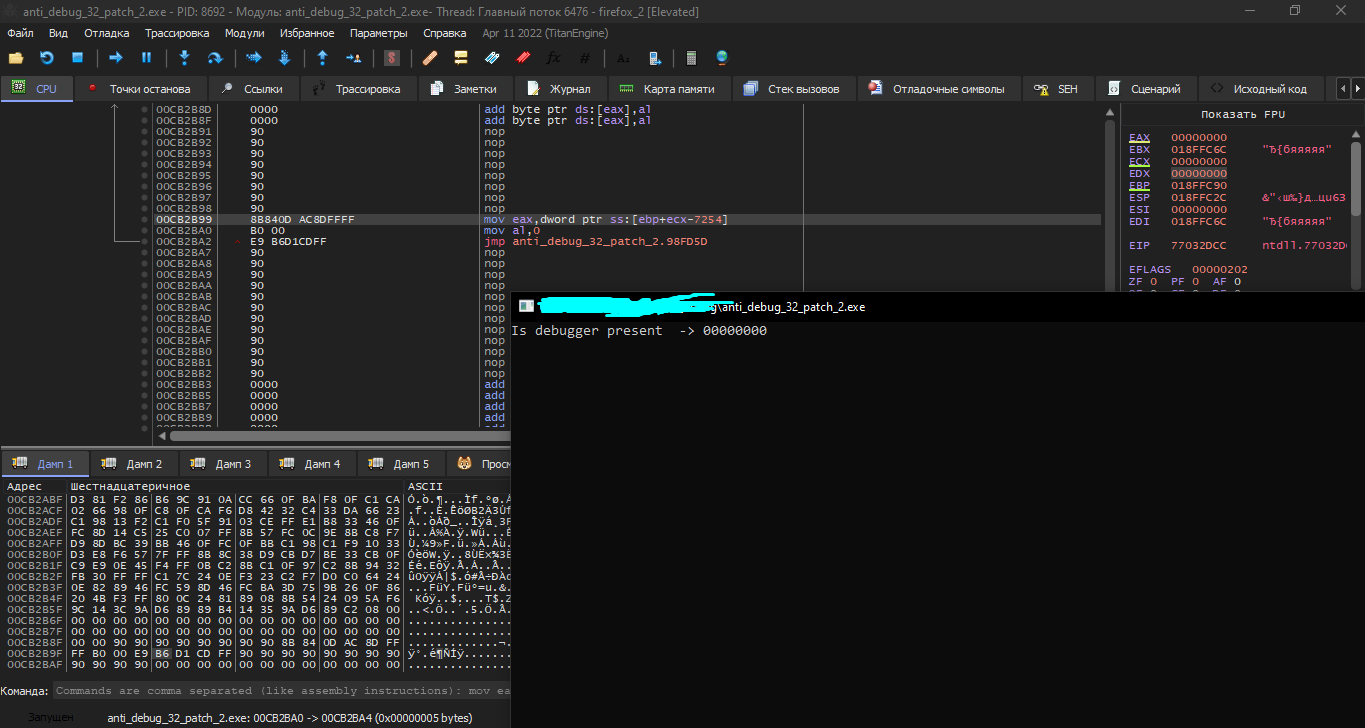Find intermodular calls icon
The height and width of the screenshot is (728, 1365).
(654, 58)
